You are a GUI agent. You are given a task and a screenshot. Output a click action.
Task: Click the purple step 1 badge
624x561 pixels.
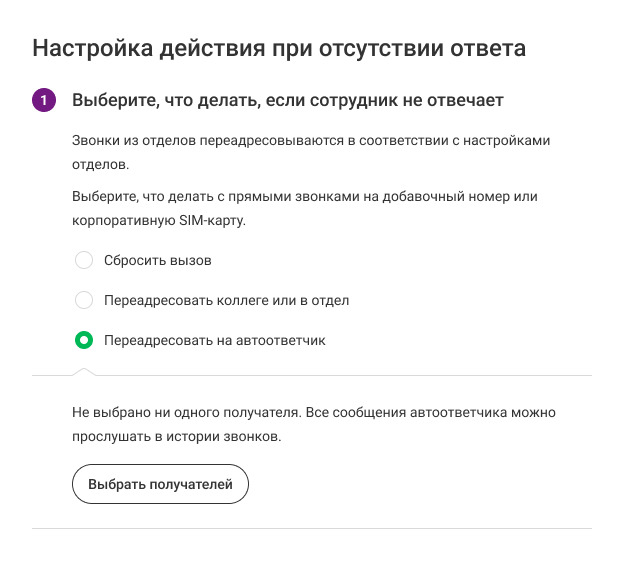[44, 100]
